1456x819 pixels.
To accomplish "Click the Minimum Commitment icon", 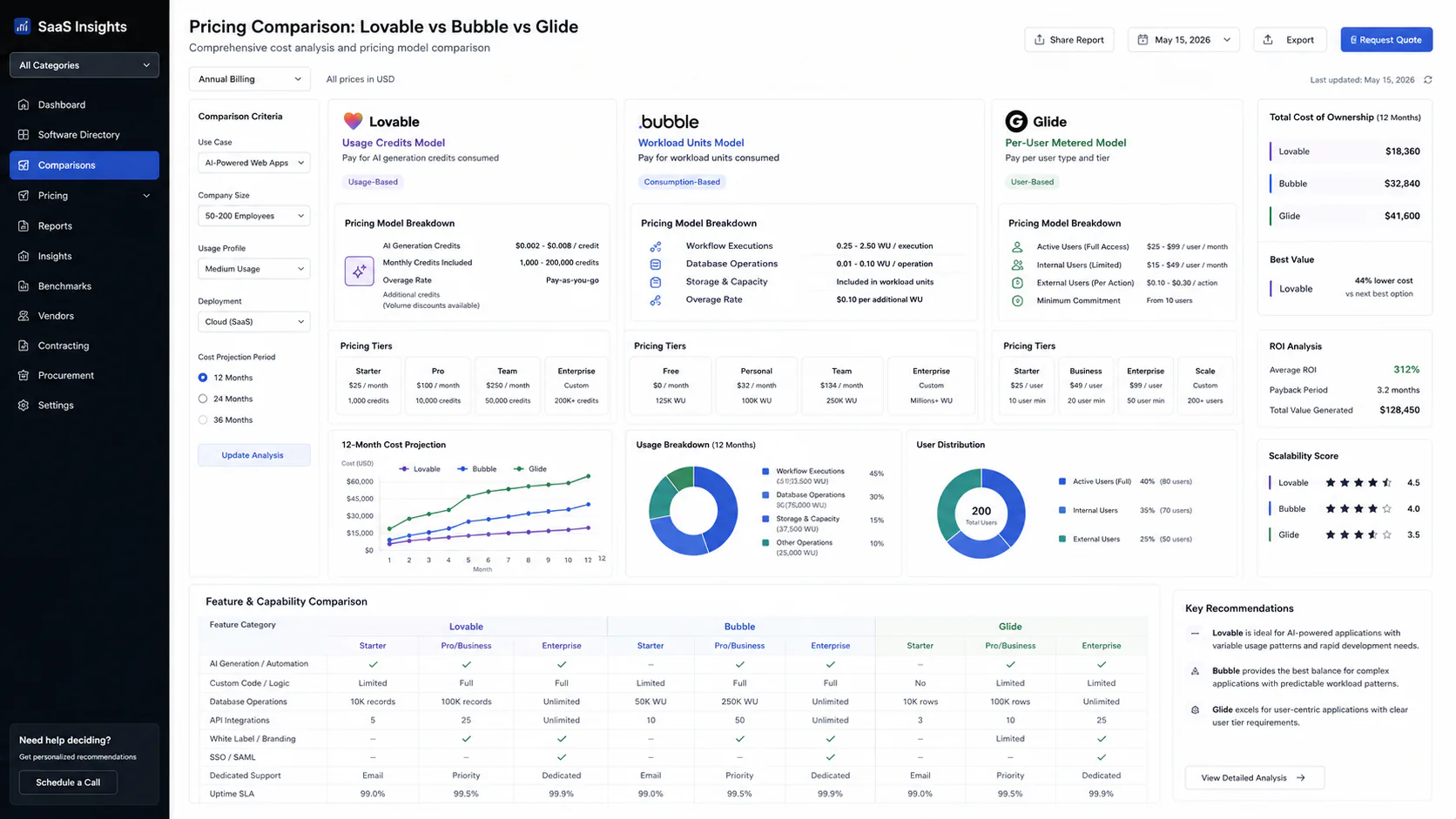I will (x=1017, y=300).
